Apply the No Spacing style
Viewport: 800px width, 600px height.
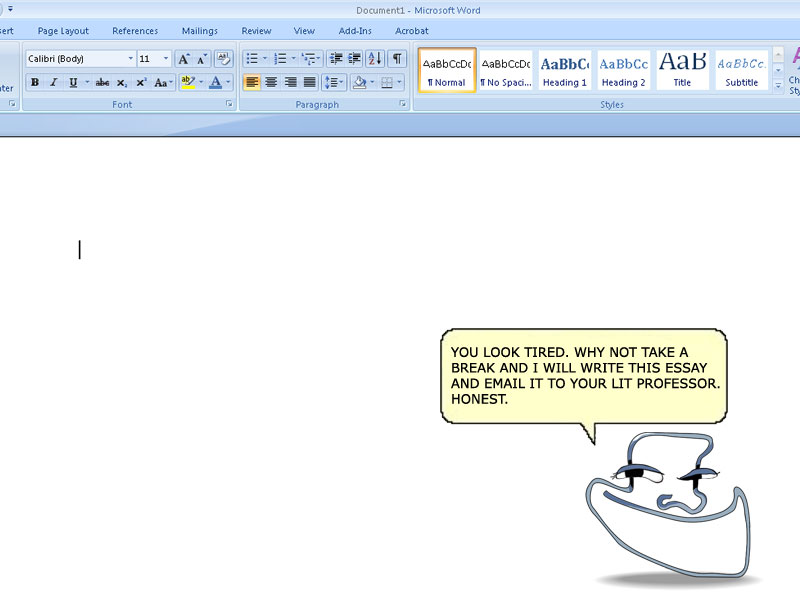pyautogui.click(x=506, y=70)
